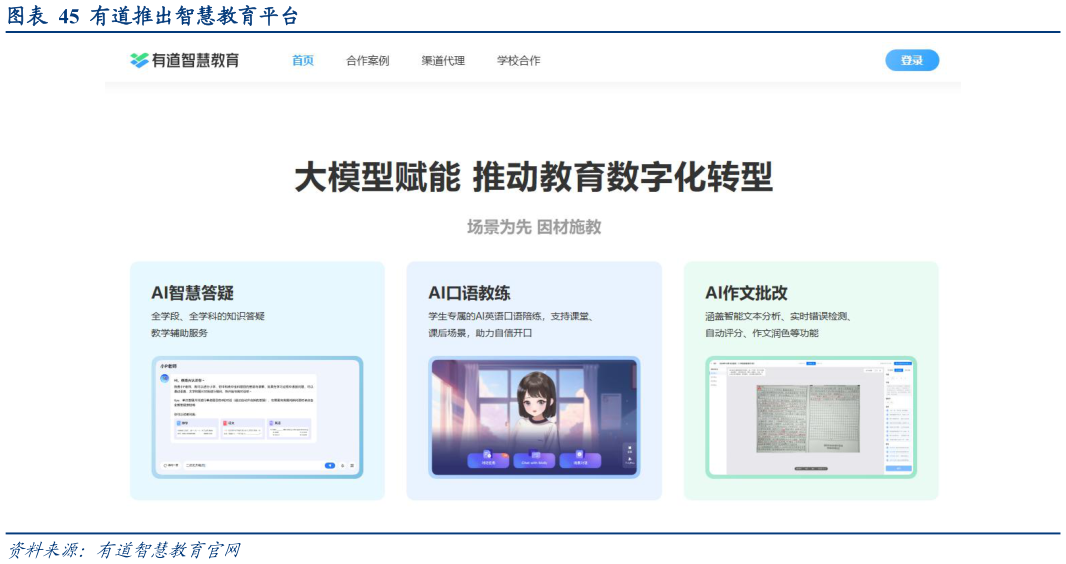Click the 英语 subject card in the chat preview
The width and height of the screenshot is (1066, 564).
pyautogui.click(x=289, y=429)
